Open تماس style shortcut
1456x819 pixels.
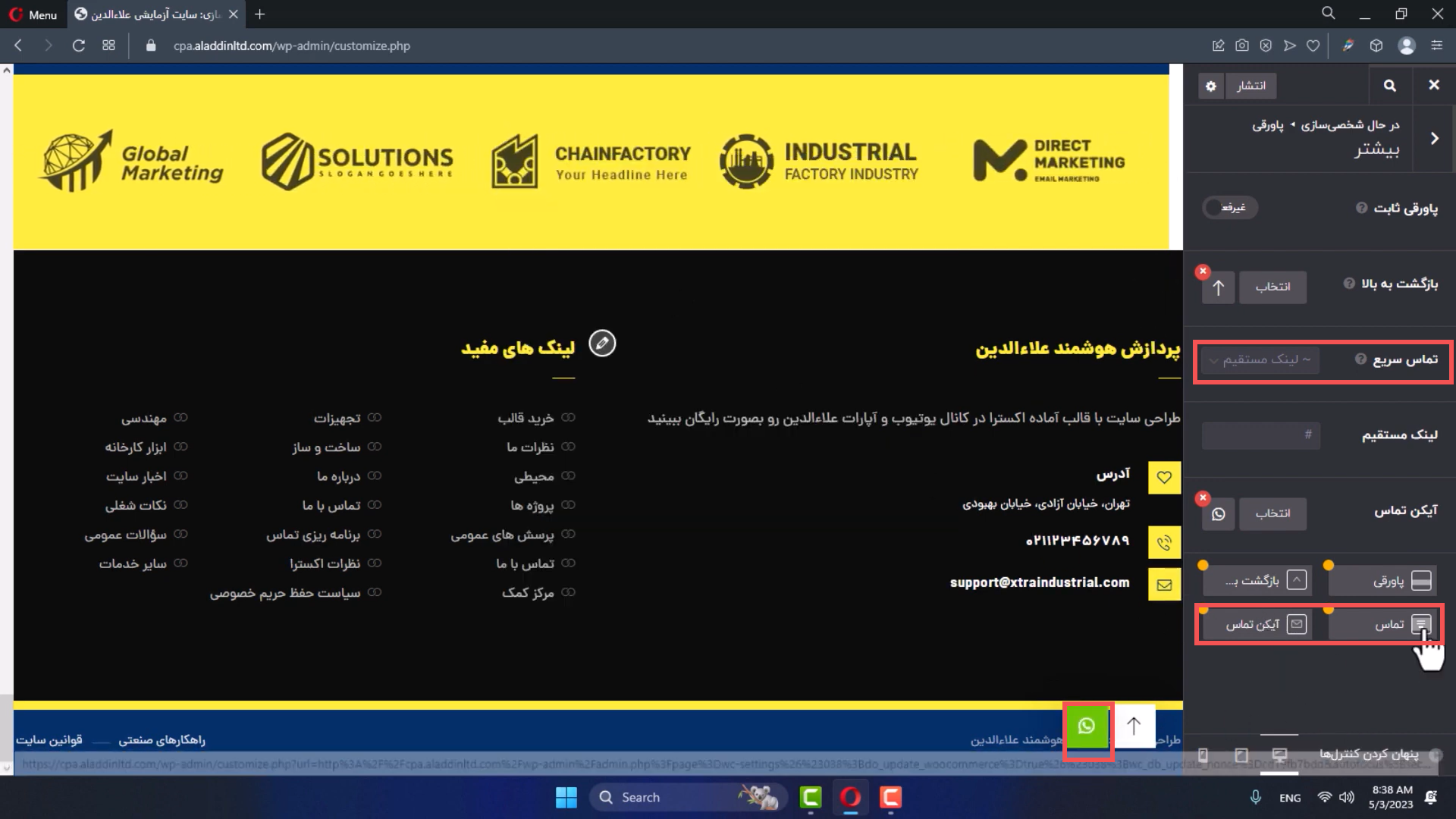[1382, 624]
